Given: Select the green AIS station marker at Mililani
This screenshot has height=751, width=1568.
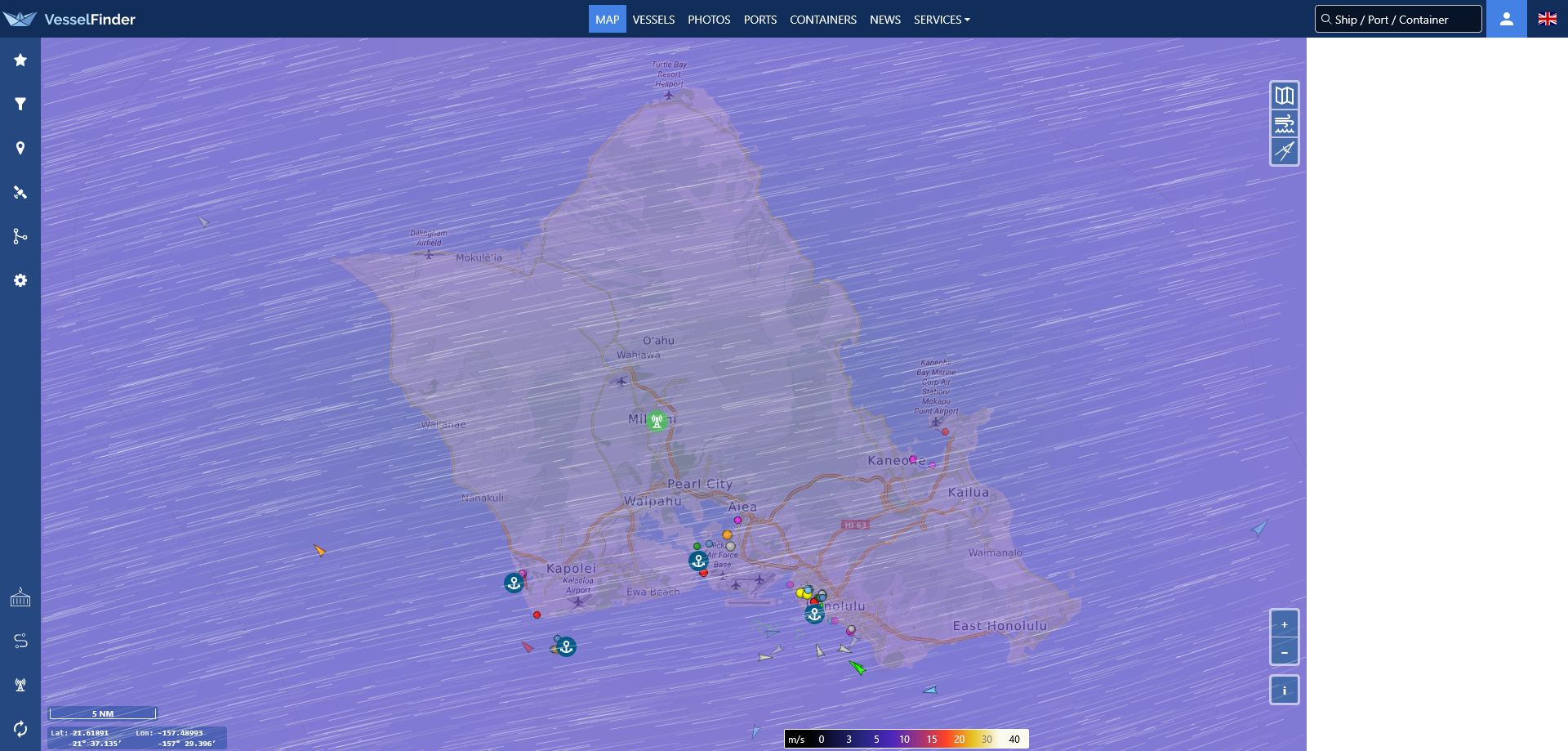Looking at the screenshot, I should [657, 421].
